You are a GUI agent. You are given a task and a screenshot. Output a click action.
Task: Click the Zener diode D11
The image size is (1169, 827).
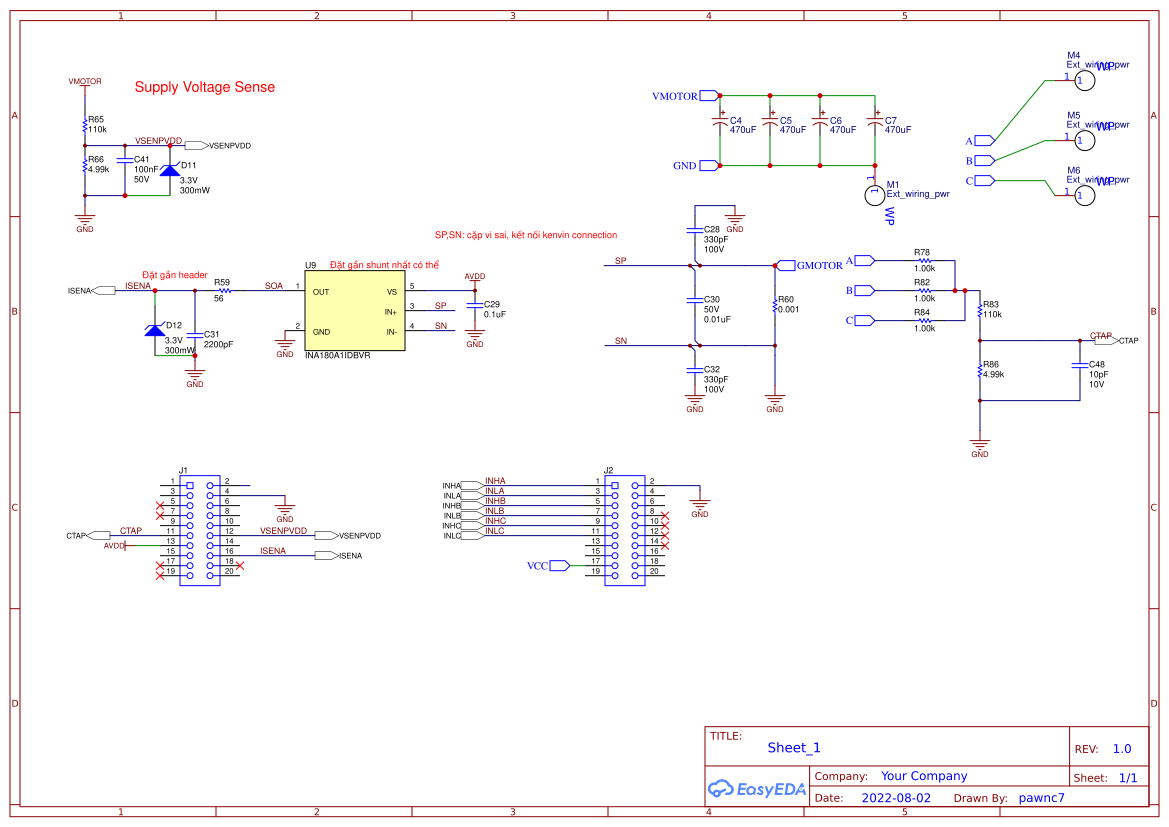click(x=170, y=168)
